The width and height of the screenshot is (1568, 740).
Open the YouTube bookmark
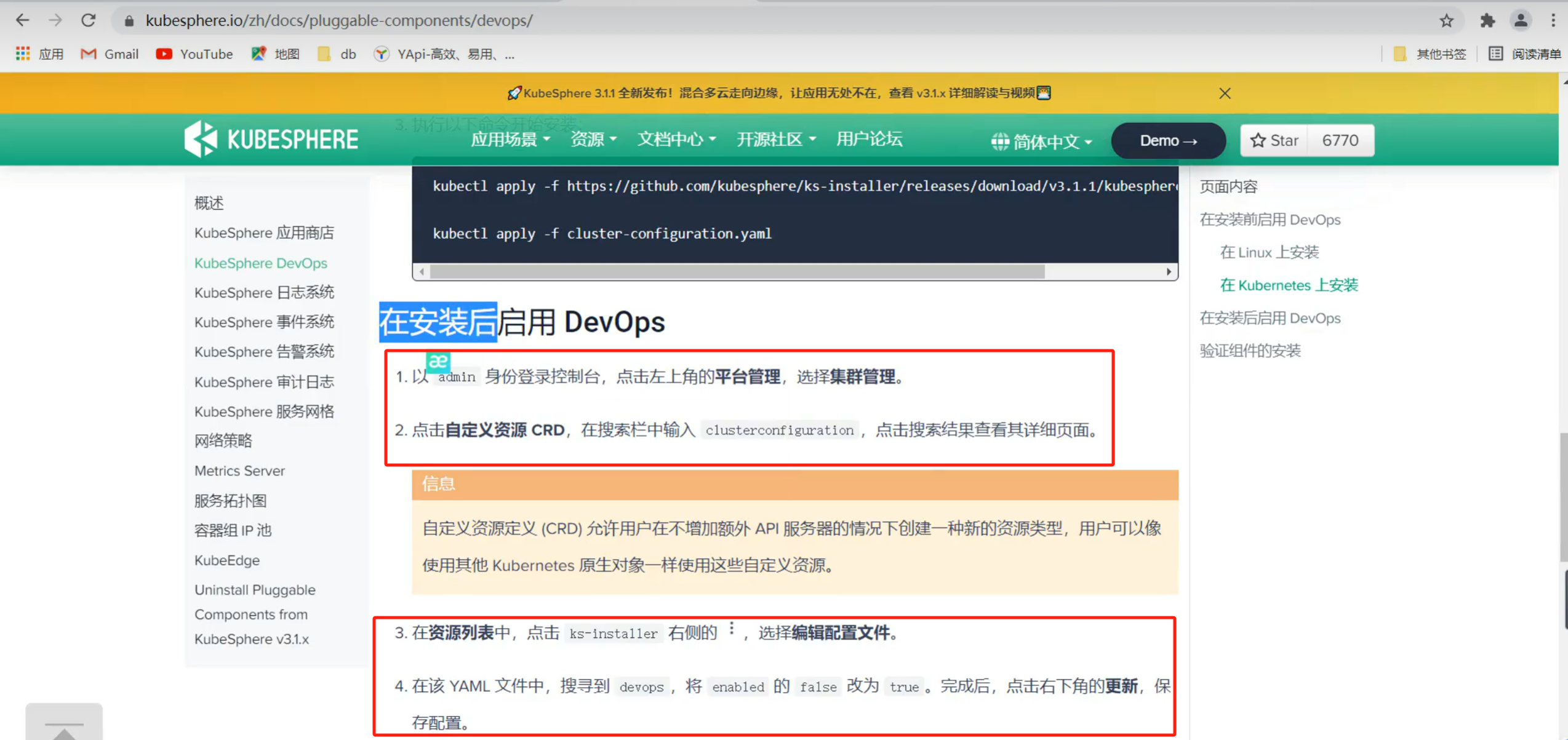[x=194, y=54]
